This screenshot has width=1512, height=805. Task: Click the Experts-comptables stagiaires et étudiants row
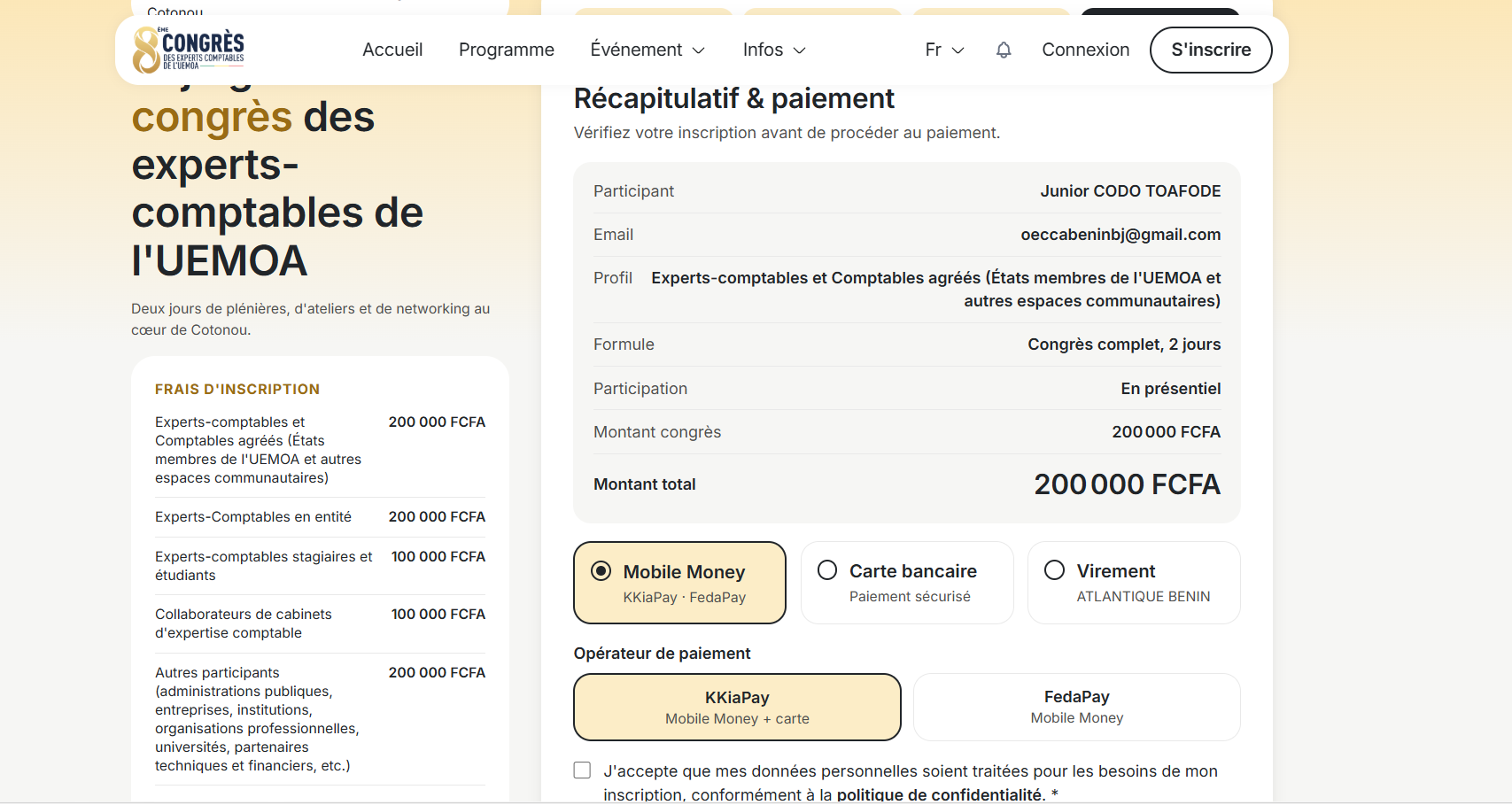(x=320, y=566)
